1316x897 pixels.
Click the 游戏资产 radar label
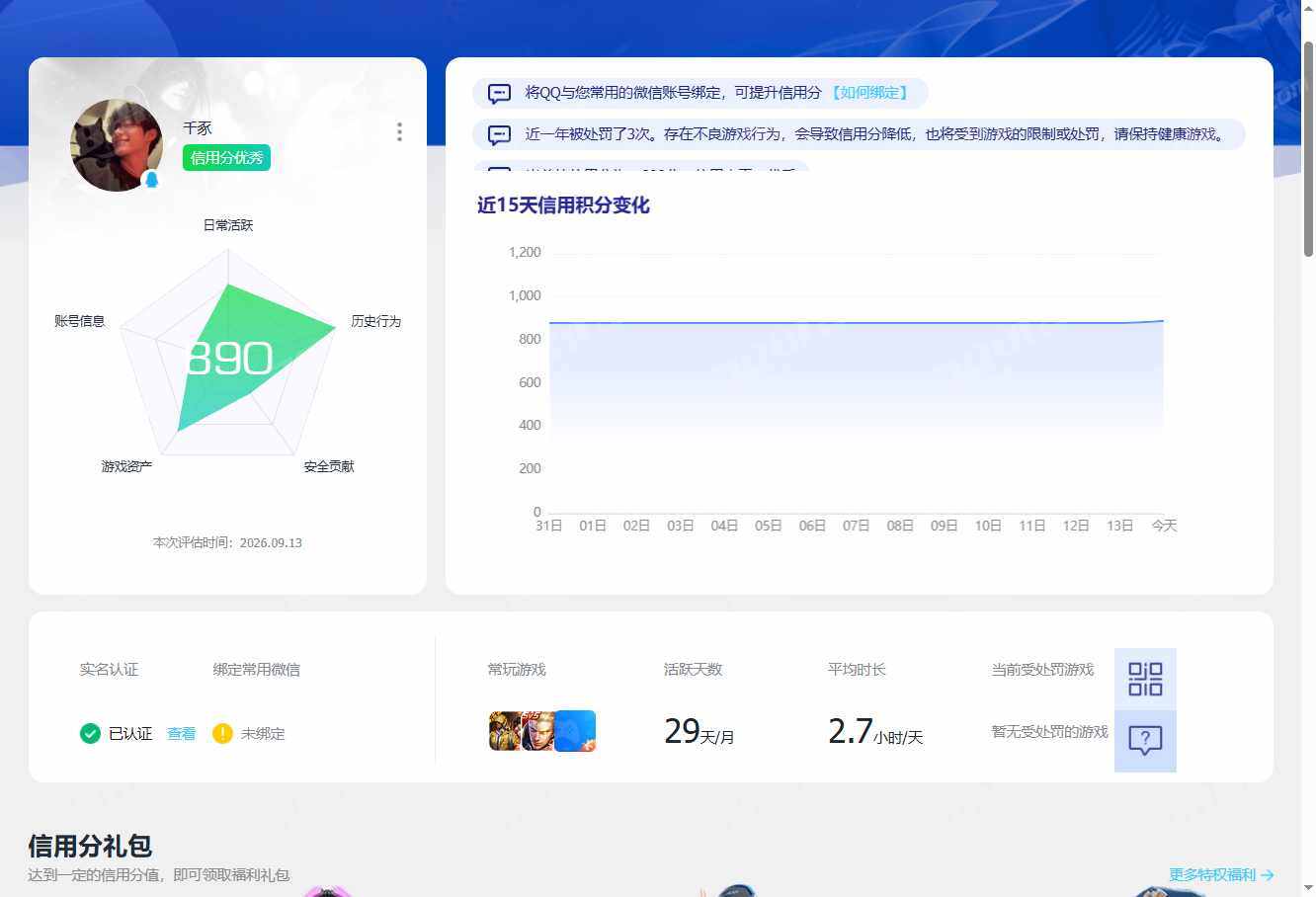pyautogui.click(x=126, y=466)
